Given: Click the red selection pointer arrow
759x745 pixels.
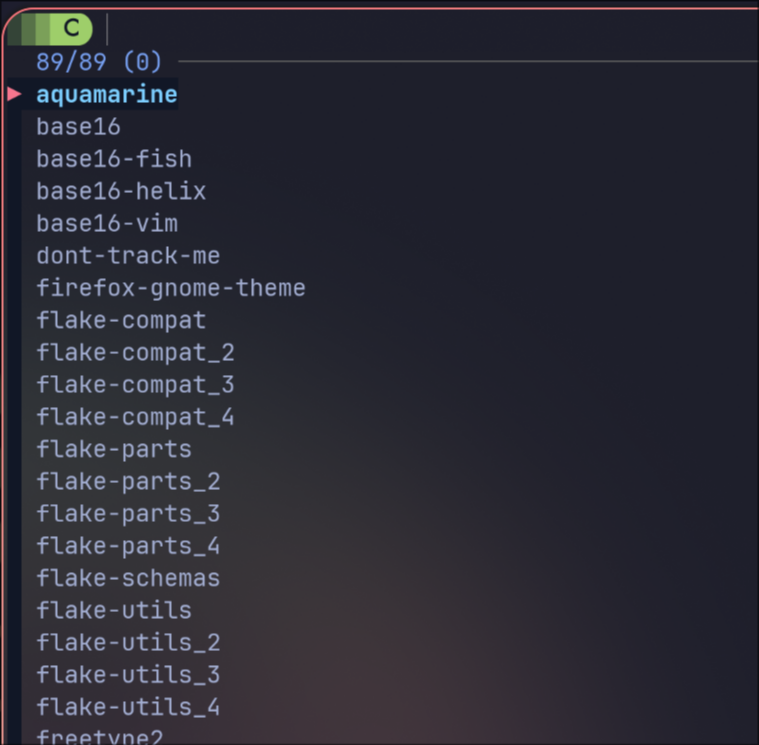Looking at the screenshot, I should pyautogui.click(x=15, y=94).
